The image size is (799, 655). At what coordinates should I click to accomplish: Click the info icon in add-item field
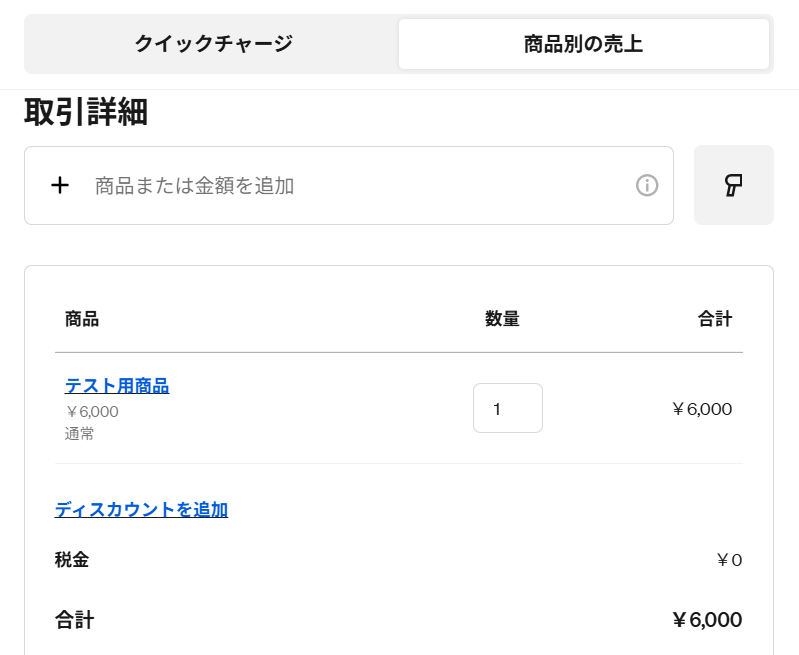pyautogui.click(x=647, y=186)
